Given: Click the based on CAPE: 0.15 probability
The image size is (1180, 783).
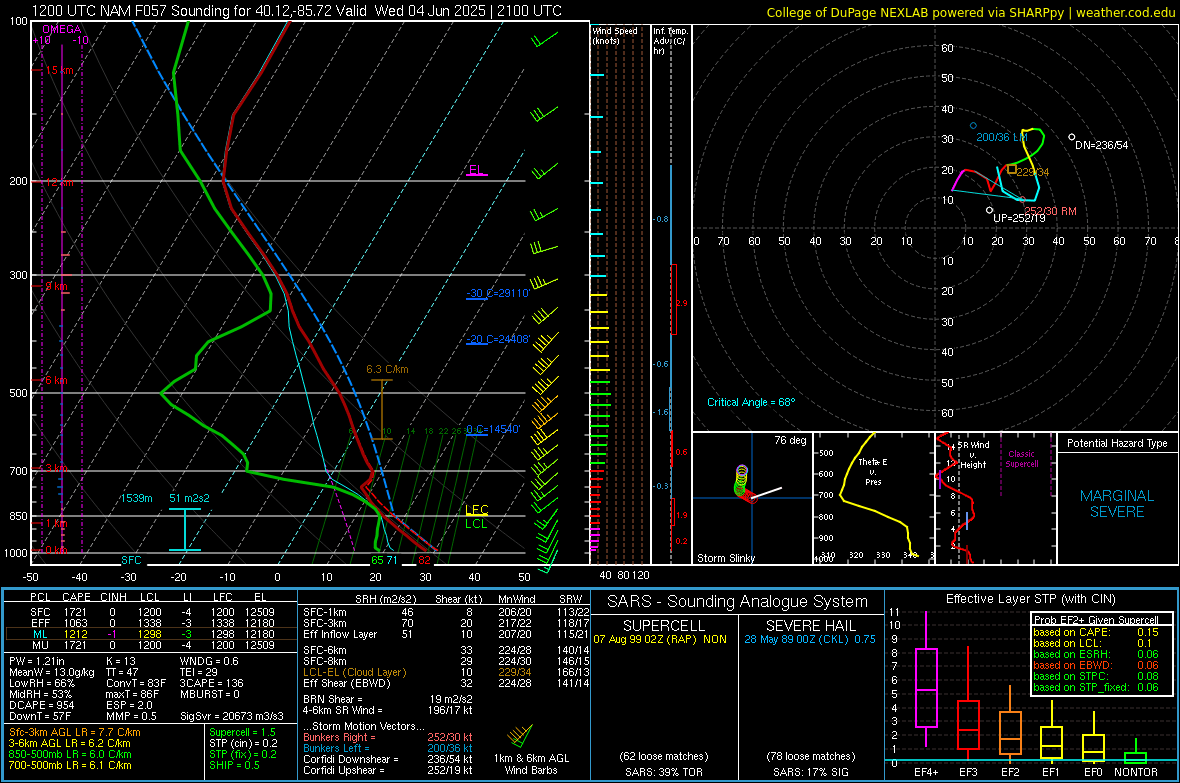Looking at the screenshot, I should pos(1096,632).
